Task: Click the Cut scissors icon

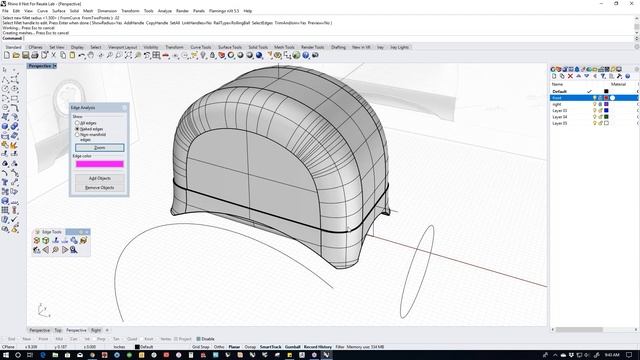Action: coord(53,55)
